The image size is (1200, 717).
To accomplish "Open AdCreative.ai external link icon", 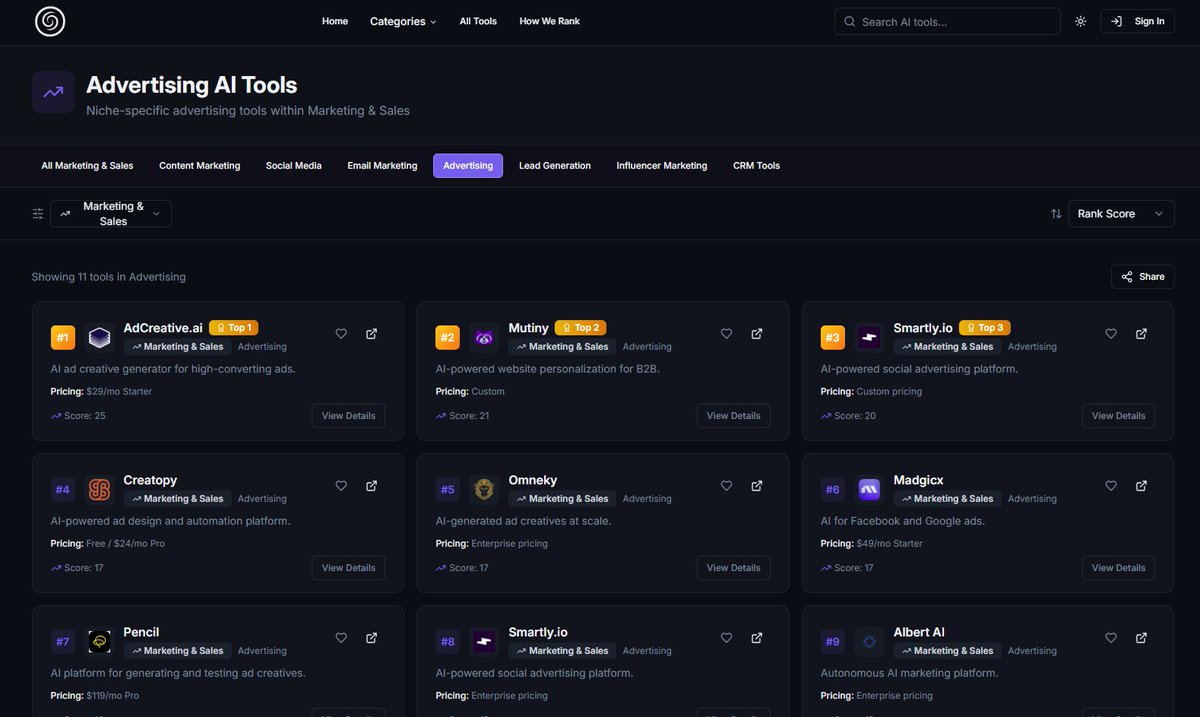I will tap(371, 334).
